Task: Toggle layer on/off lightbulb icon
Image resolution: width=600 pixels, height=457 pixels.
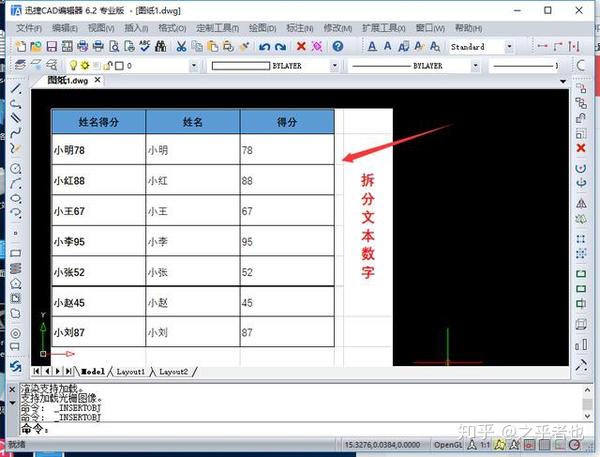Action: click(x=73, y=65)
